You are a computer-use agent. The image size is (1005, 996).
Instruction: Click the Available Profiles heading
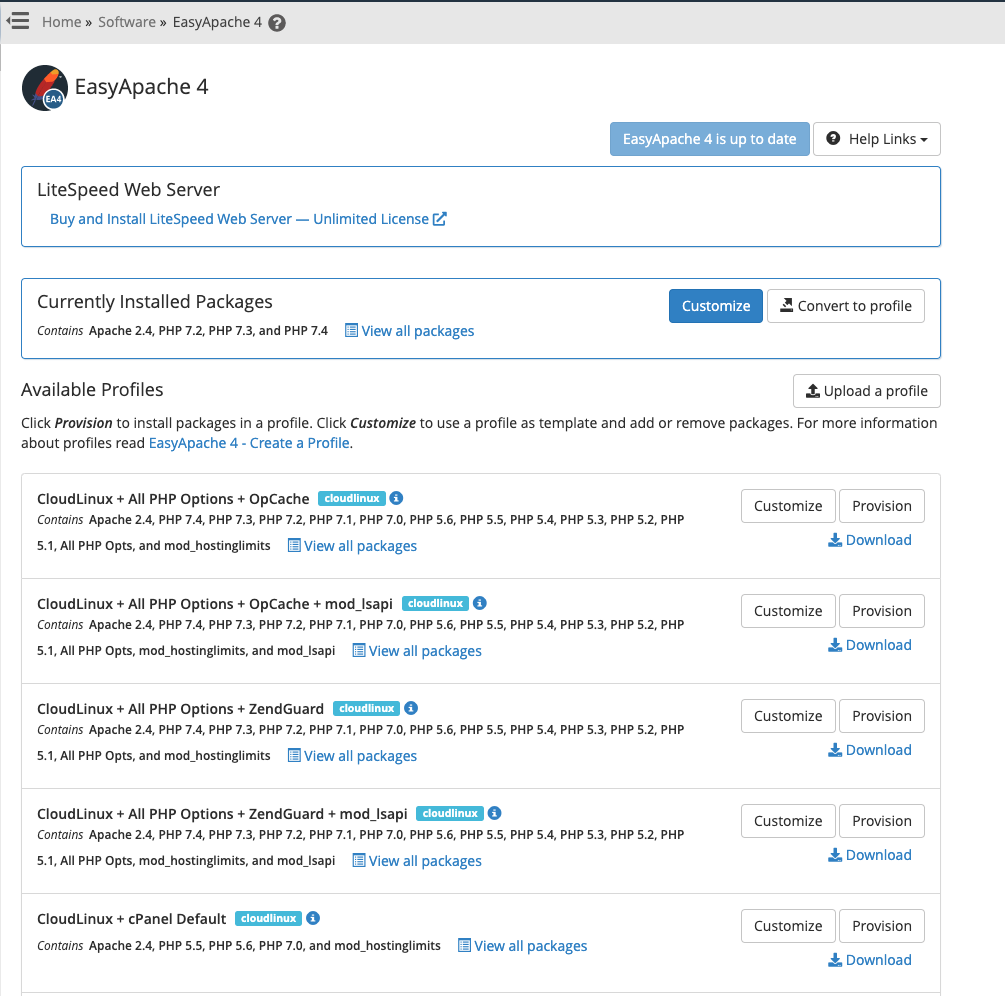pos(92,390)
